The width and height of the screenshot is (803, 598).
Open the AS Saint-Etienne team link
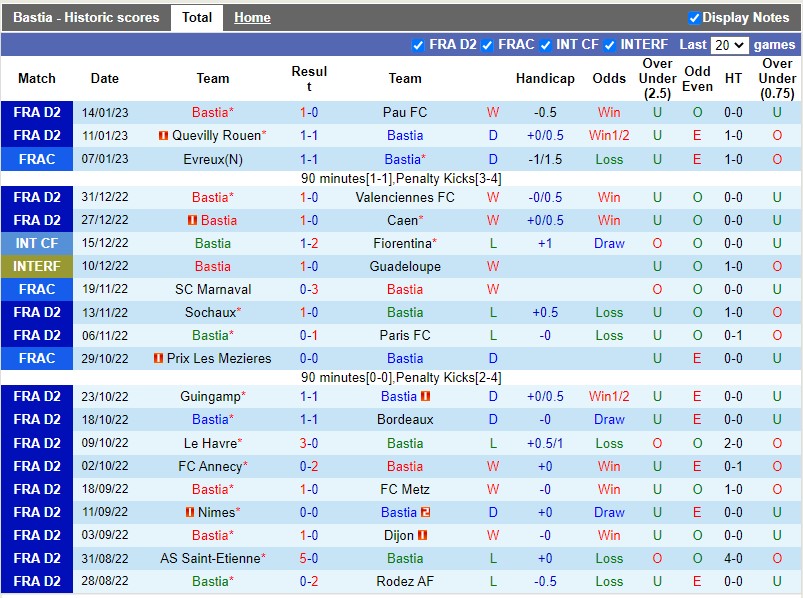pos(210,559)
